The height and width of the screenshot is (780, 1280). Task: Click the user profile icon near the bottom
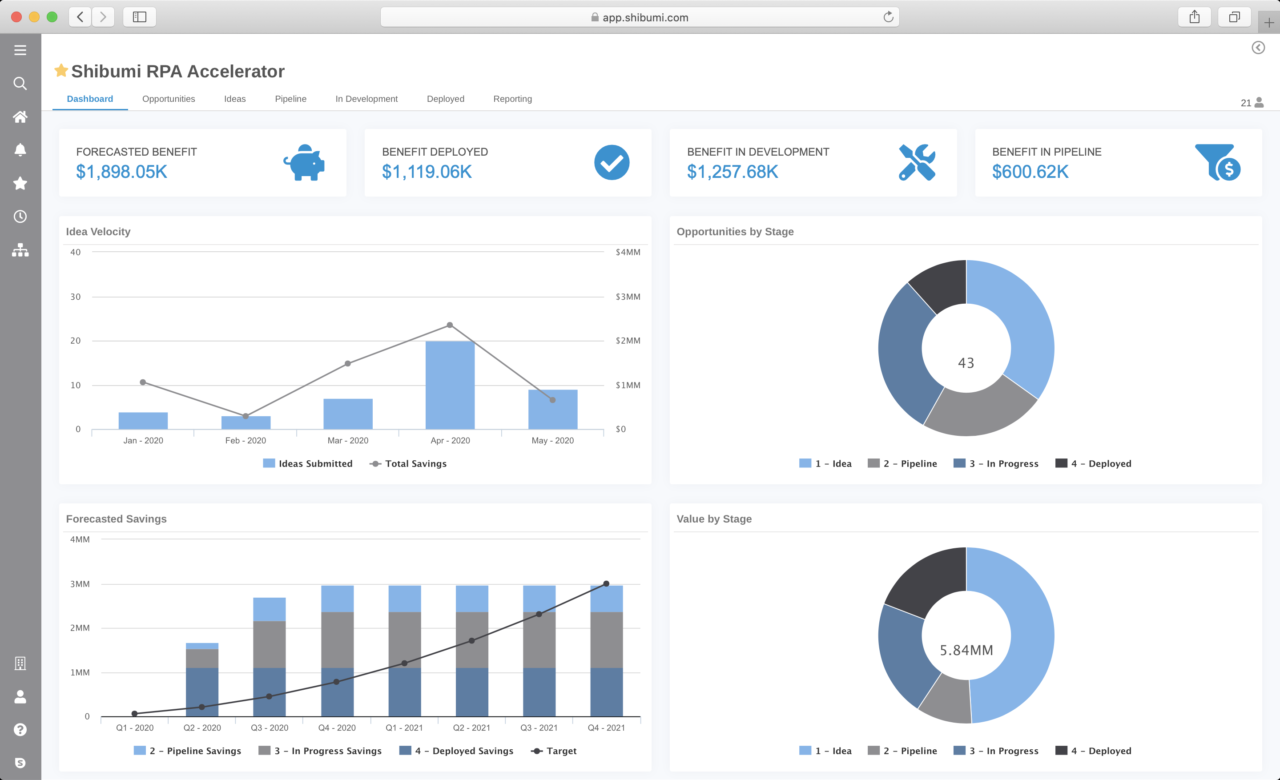(20, 698)
